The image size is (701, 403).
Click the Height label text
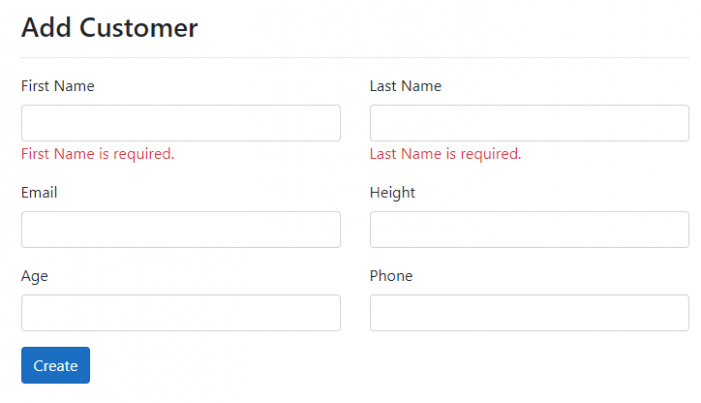point(392,192)
